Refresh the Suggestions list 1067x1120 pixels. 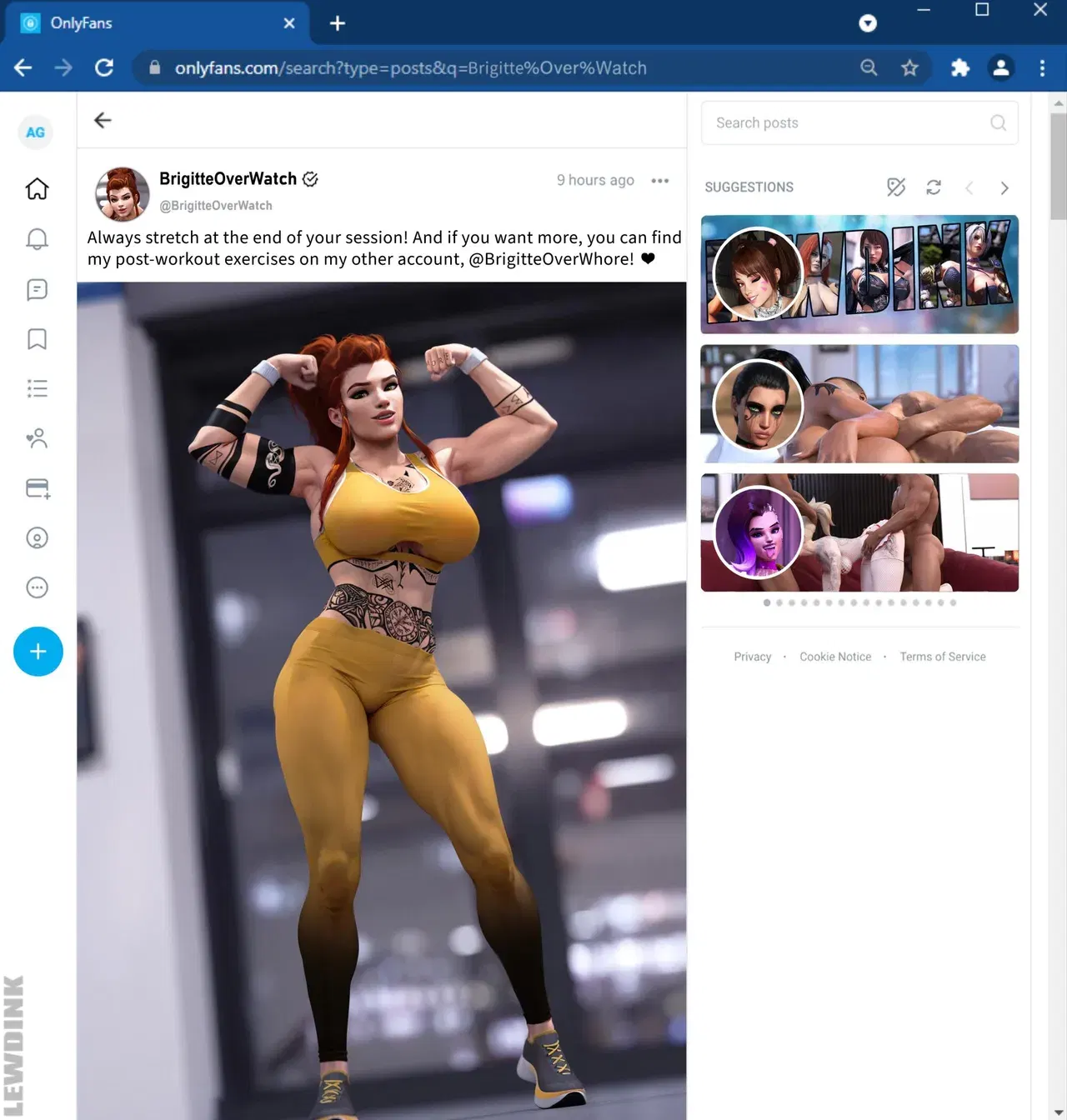click(x=934, y=187)
